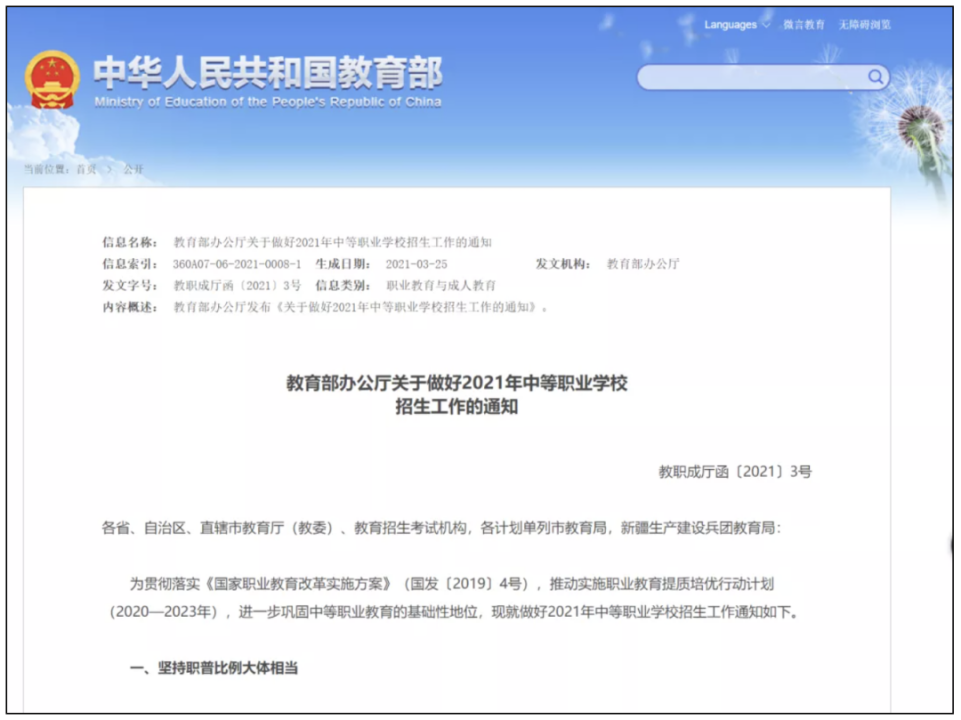The image size is (961, 720).
Task: Click the 信息类别 label
Action: [x=343, y=286]
